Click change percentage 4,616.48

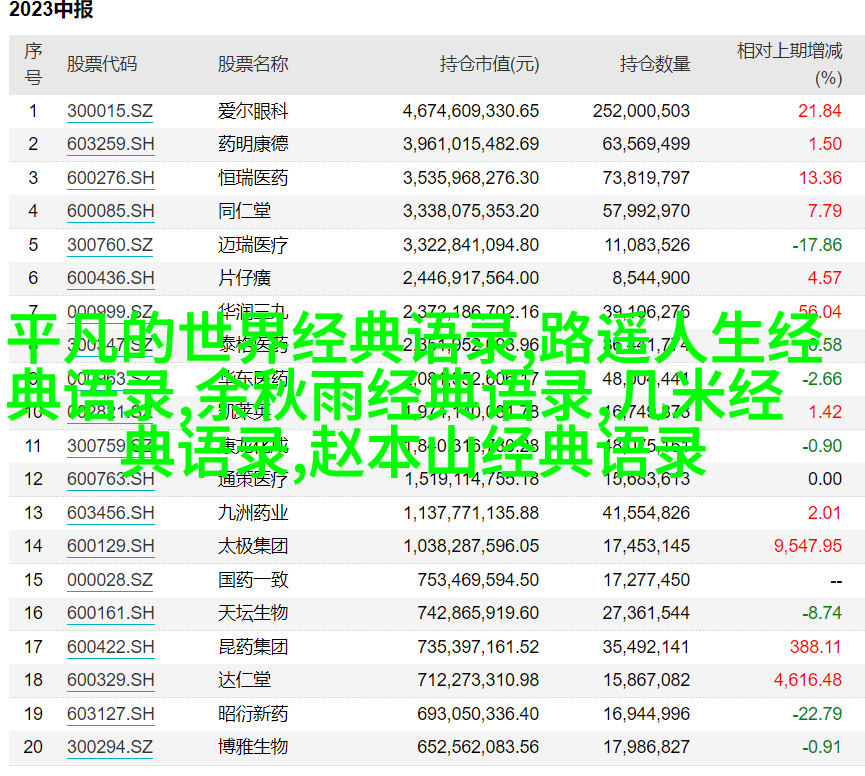coord(808,679)
